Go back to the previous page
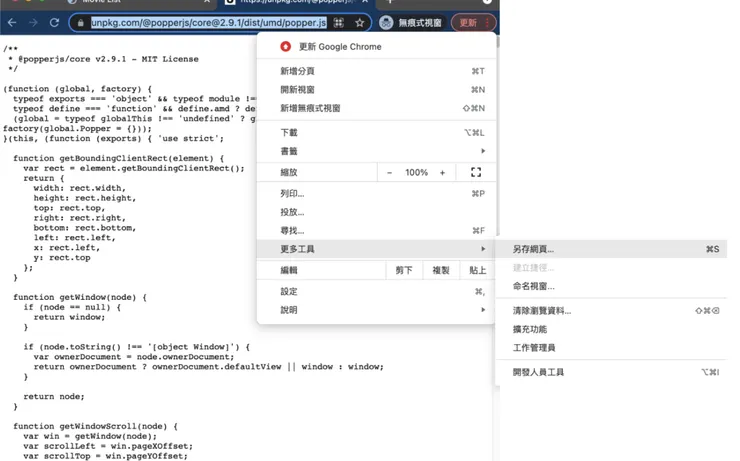Image resolution: width=740 pixels, height=461 pixels. pos(12,23)
